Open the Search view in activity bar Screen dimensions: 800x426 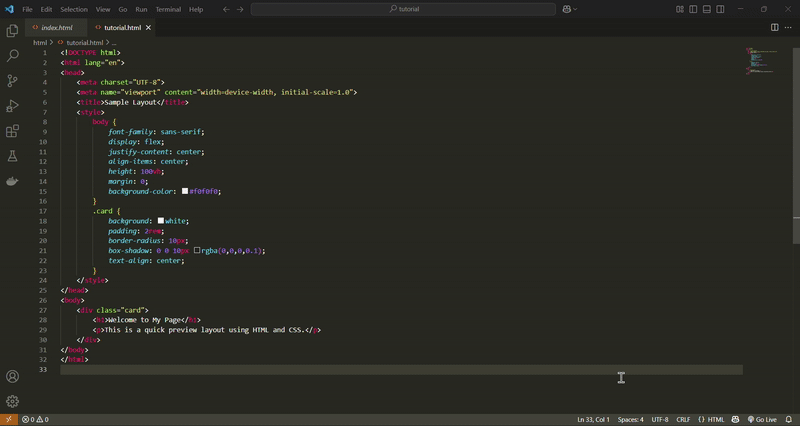(x=13, y=56)
